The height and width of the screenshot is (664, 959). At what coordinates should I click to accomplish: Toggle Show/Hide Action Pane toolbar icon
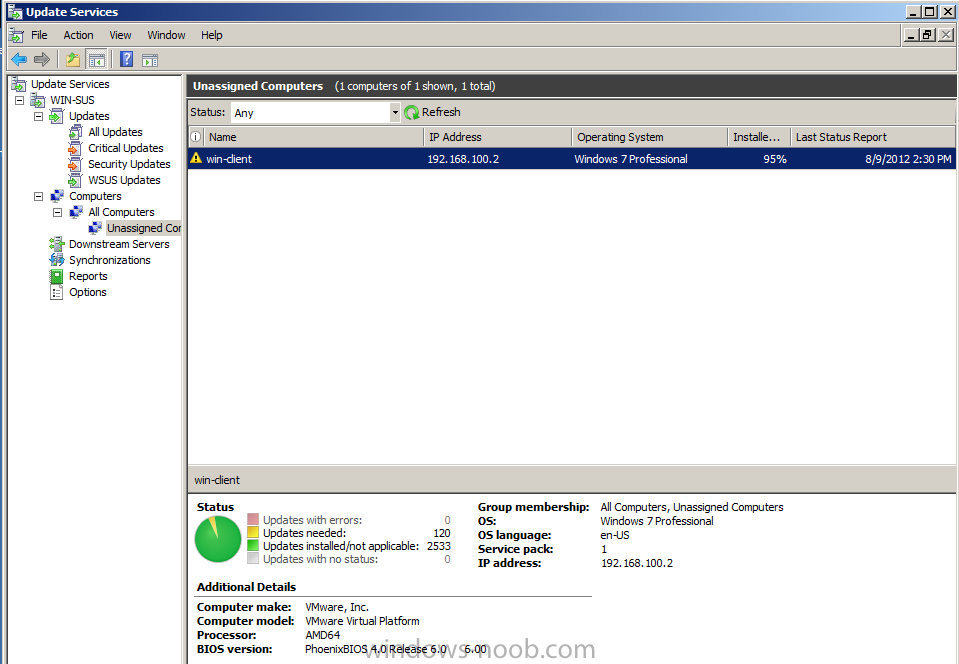[150, 59]
